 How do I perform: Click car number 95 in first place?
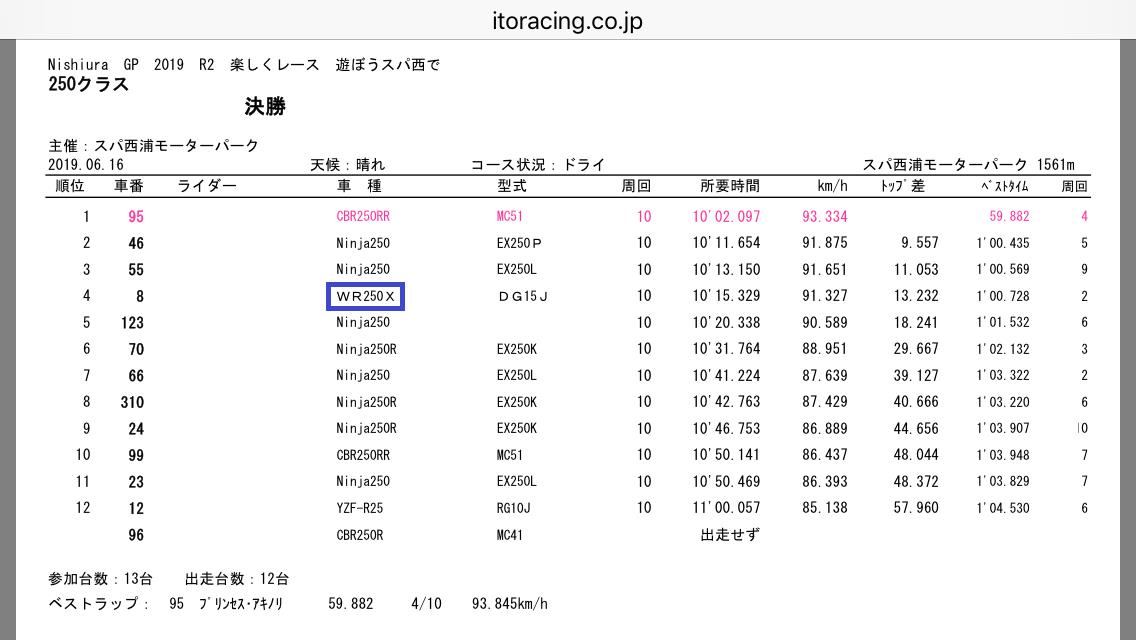135,217
